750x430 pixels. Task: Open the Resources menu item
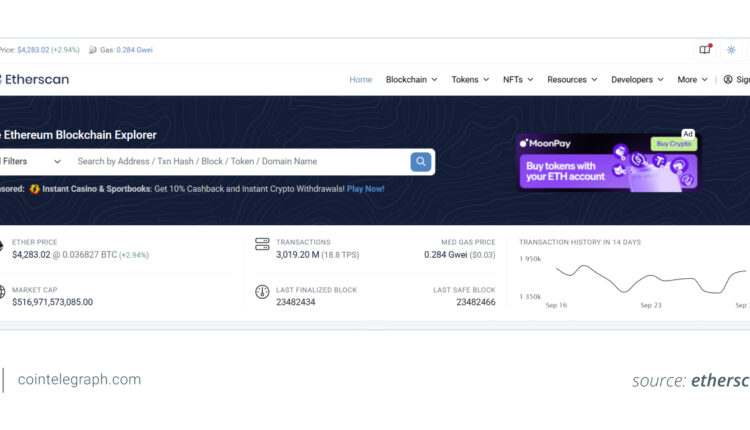pos(572,80)
